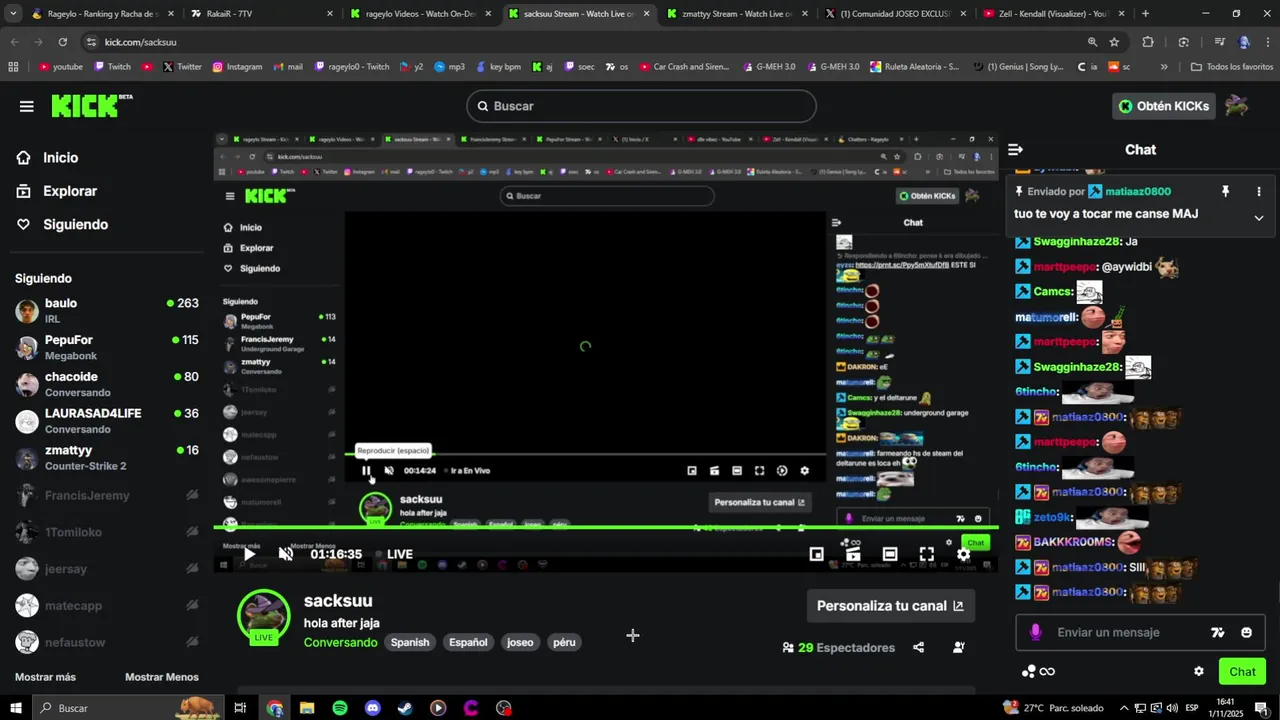Open the channel moderators user icon

coord(959,647)
